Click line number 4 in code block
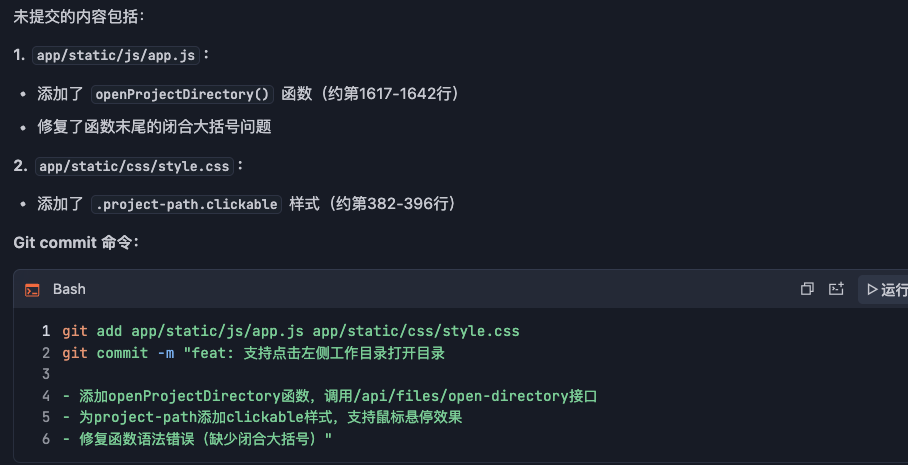This screenshot has width=908, height=465. coord(46,396)
